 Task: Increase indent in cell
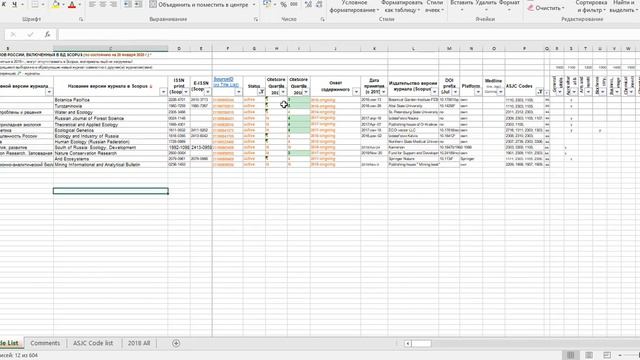coord(138,4)
